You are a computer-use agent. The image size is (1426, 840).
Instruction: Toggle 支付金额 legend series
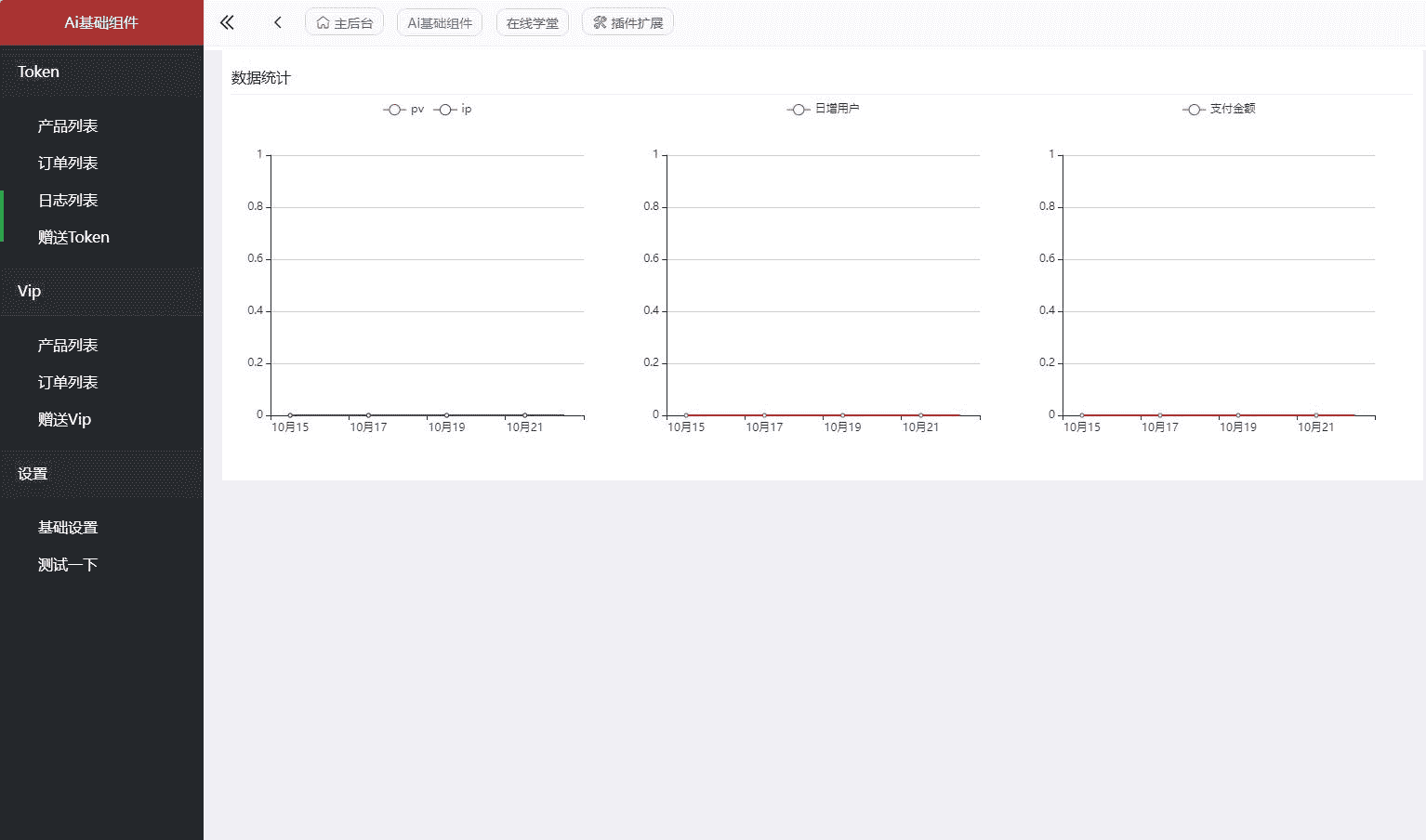pyautogui.click(x=1220, y=109)
